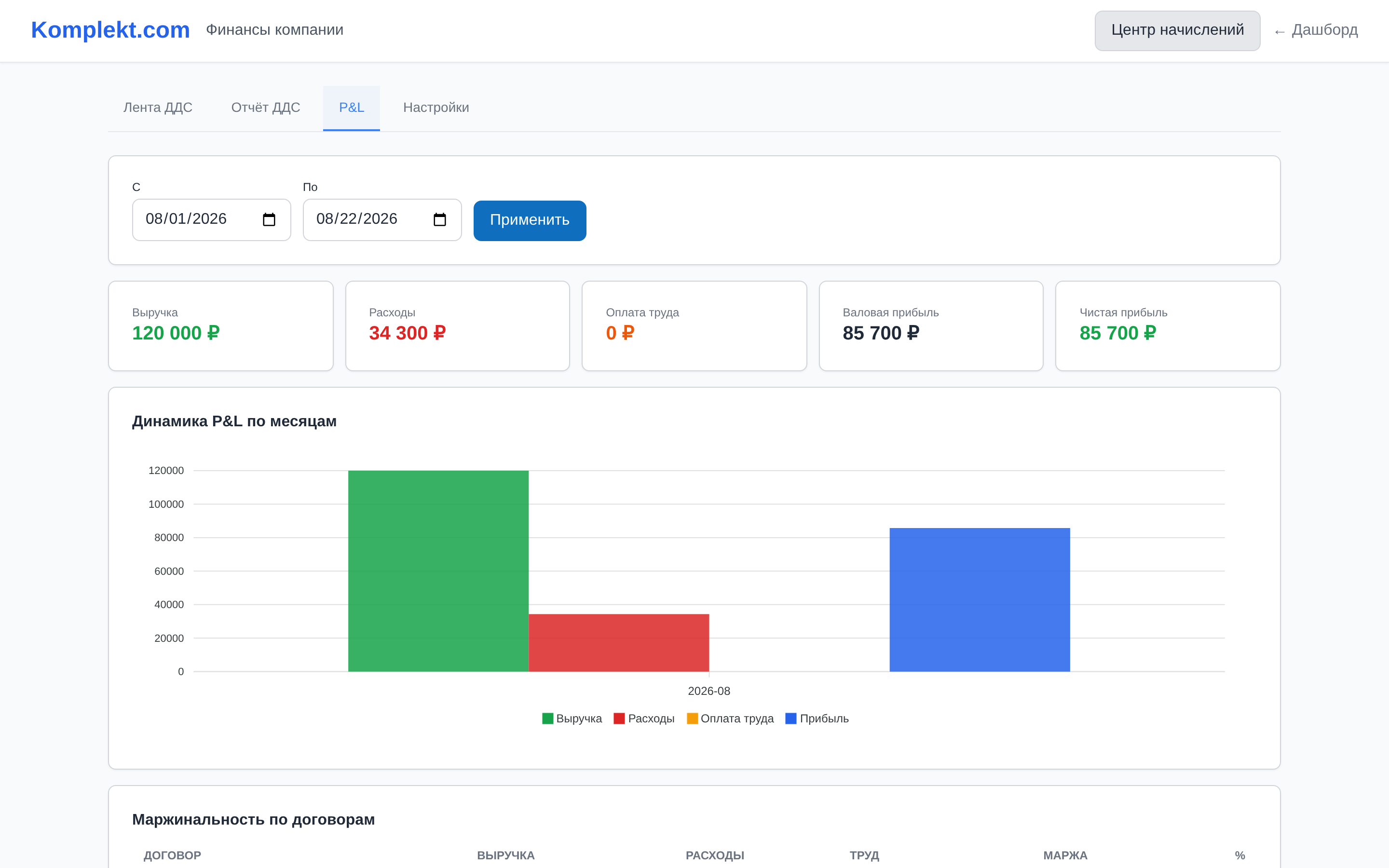Click the 'Финансы компании' subtitle
This screenshot has width=1389, height=868.
(274, 30)
